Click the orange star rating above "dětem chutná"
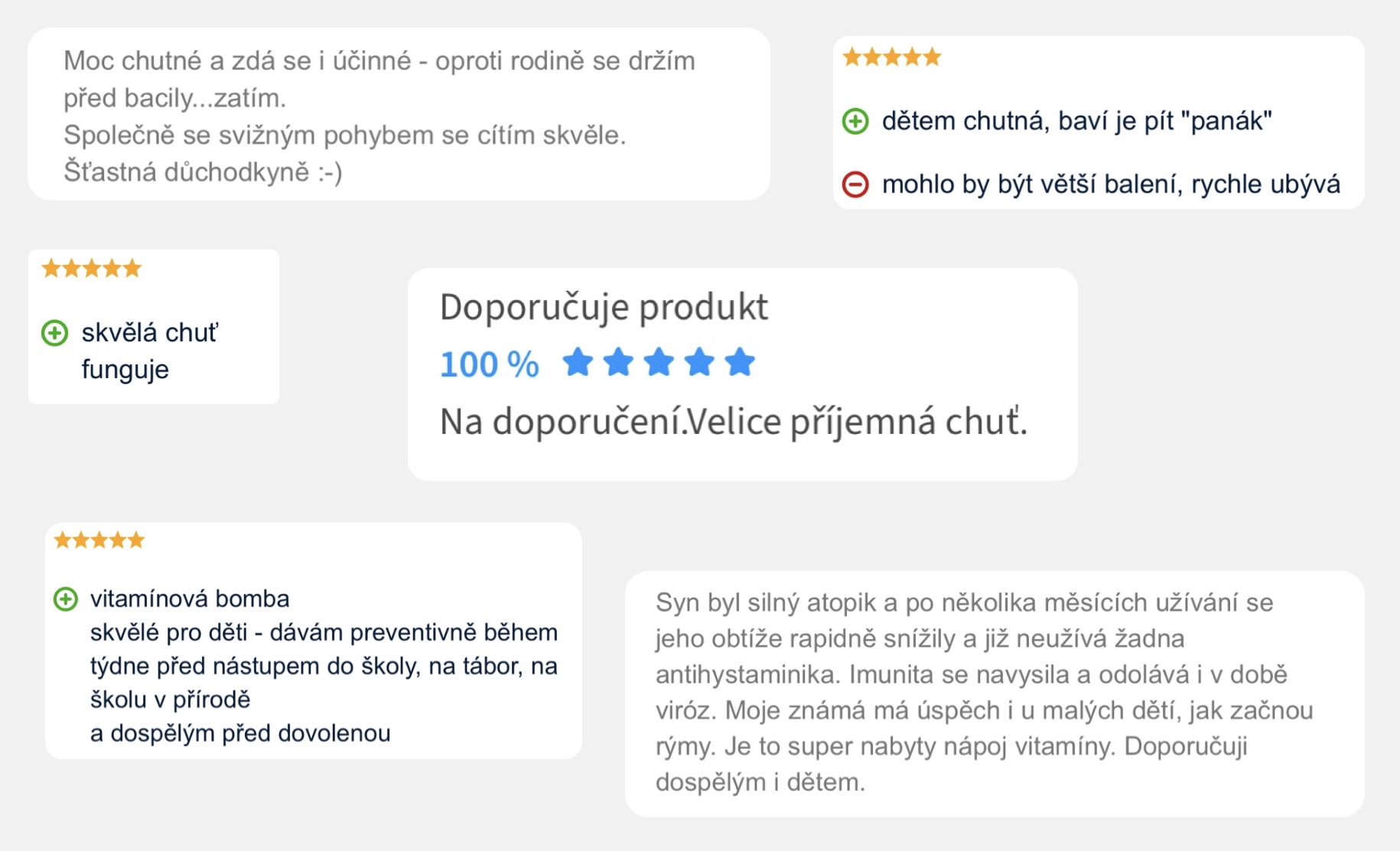 point(892,57)
